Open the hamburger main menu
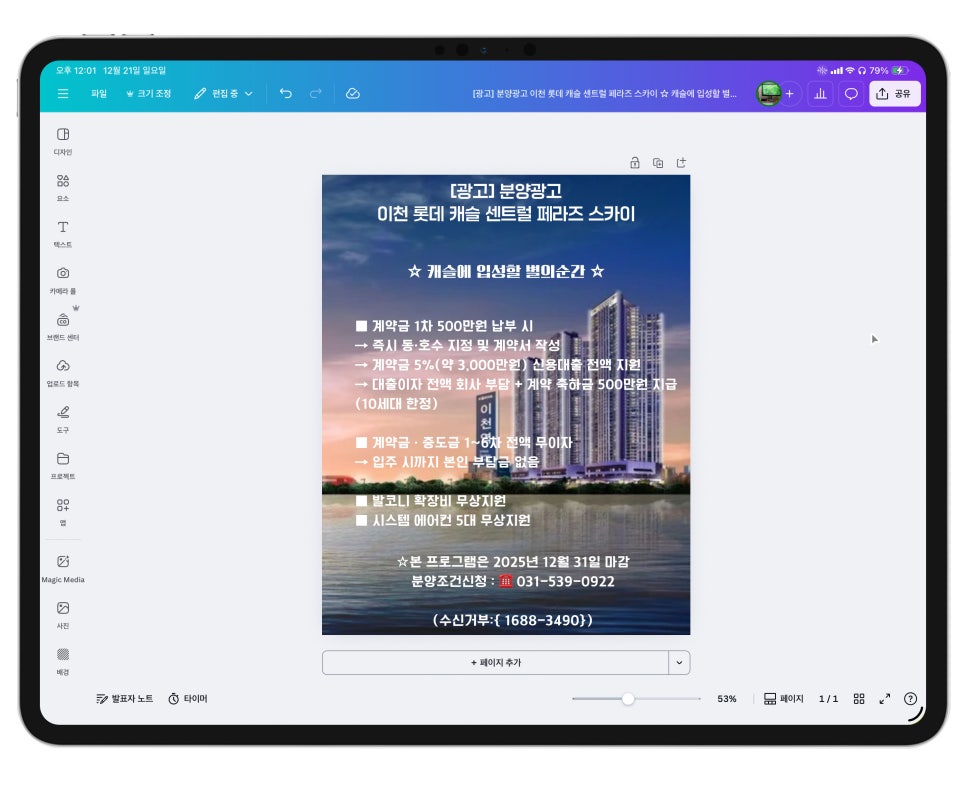 point(63,94)
